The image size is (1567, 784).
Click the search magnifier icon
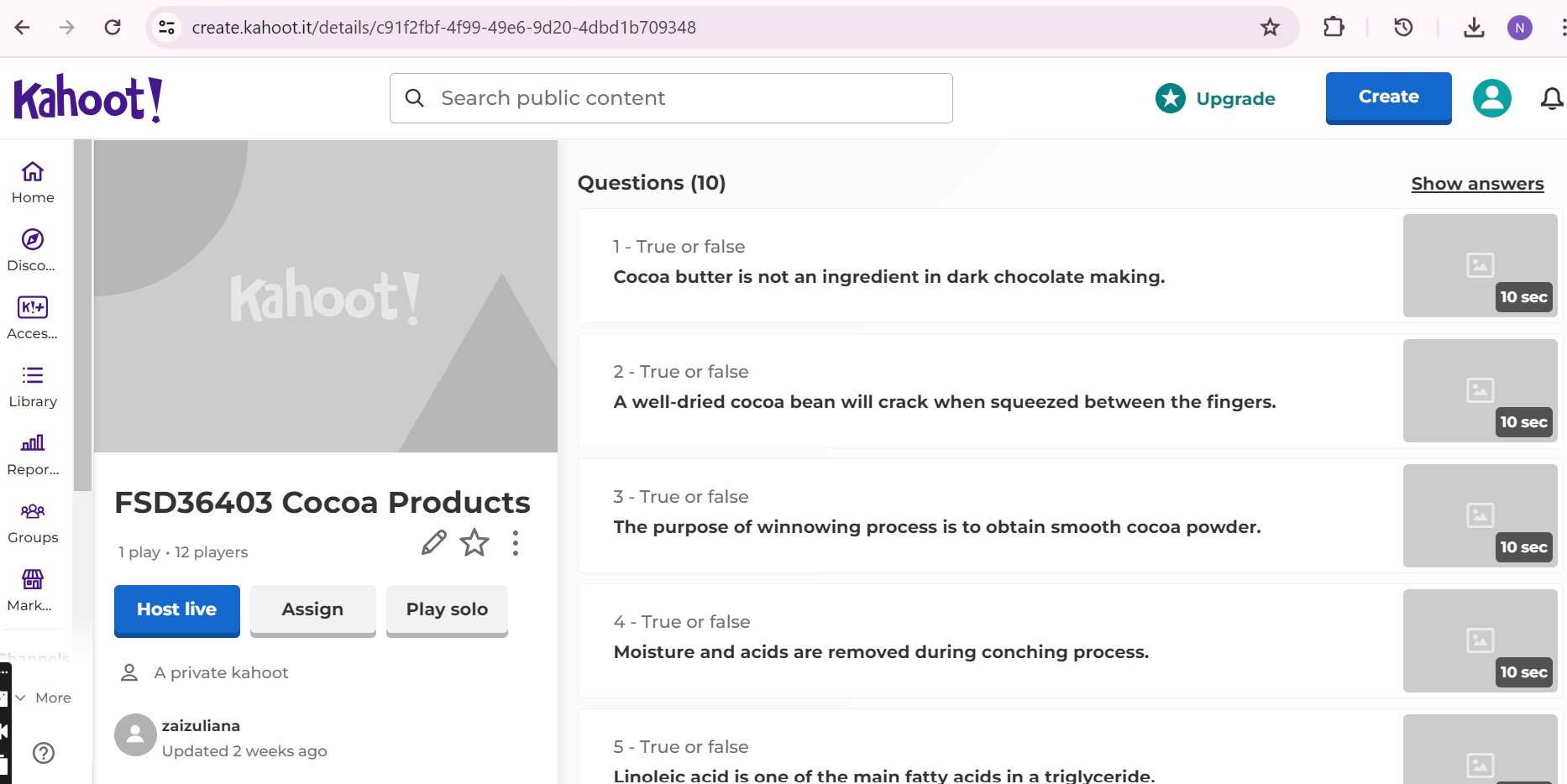(415, 98)
